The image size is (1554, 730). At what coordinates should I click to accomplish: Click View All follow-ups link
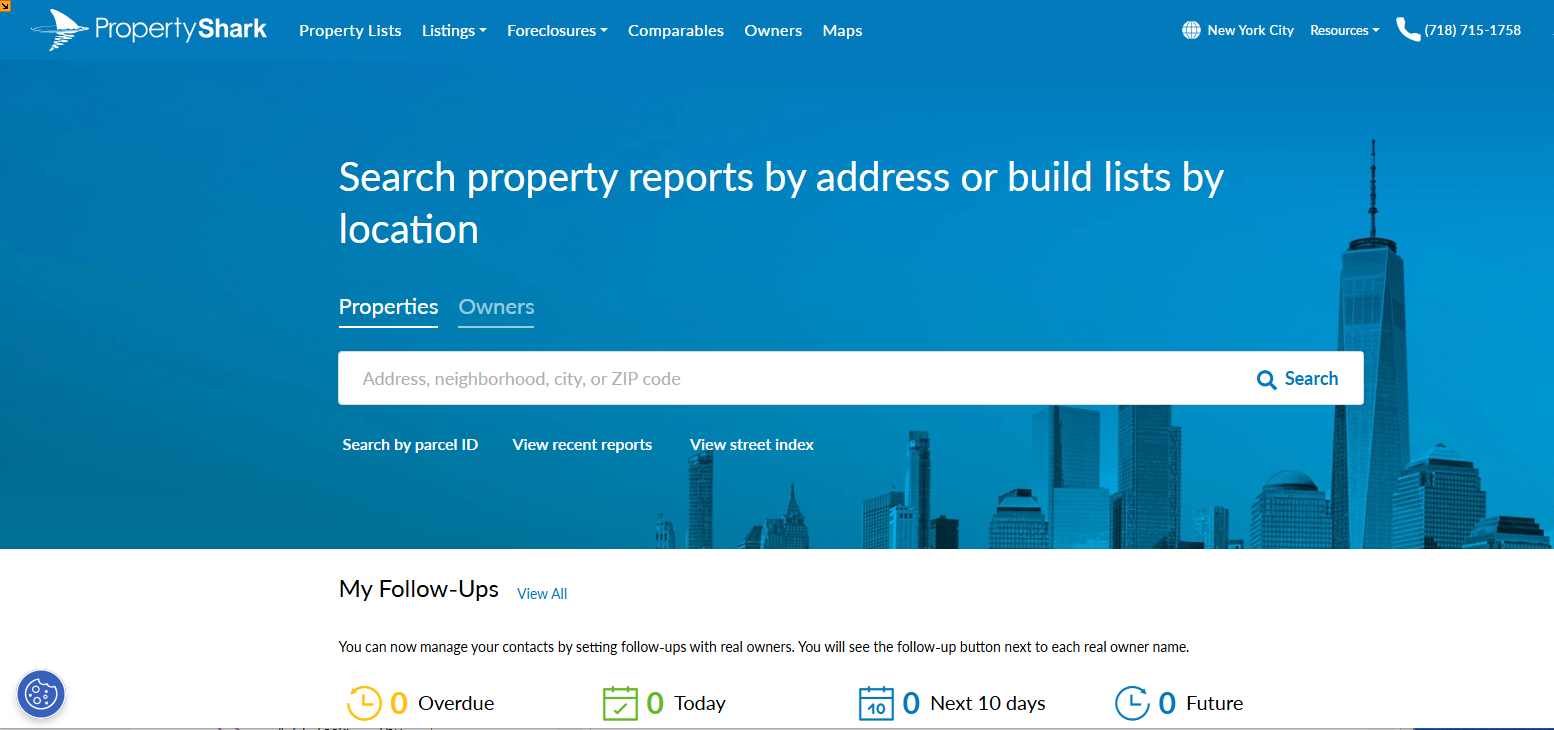[x=542, y=594]
